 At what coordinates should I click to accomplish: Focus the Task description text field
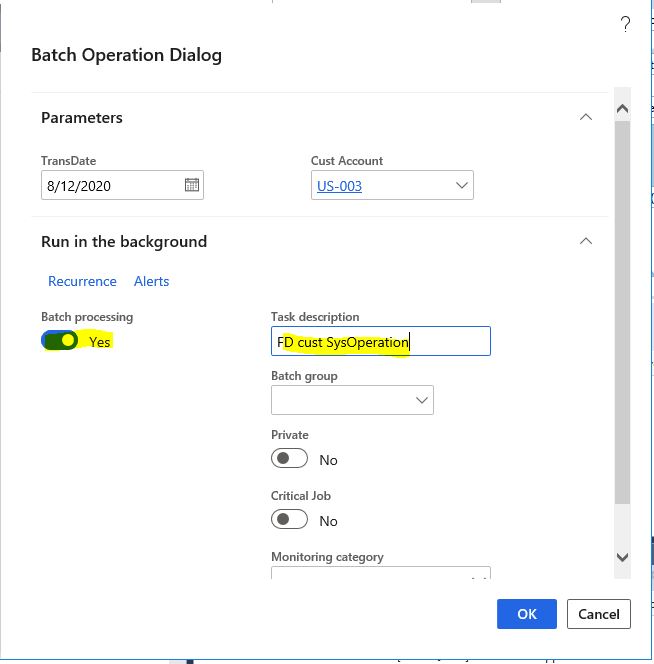point(381,341)
